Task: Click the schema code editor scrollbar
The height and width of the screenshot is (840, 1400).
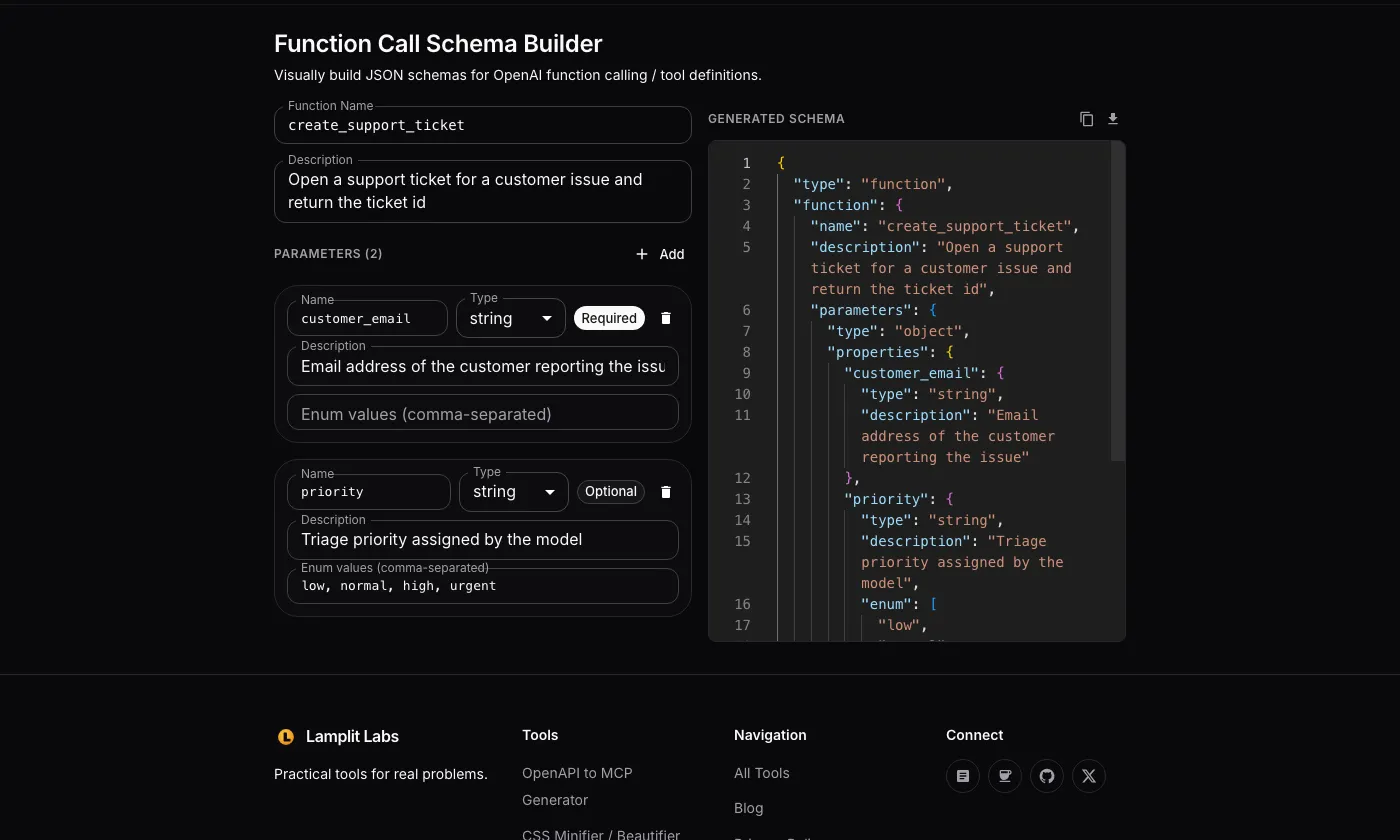Action: click(1118, 301)
